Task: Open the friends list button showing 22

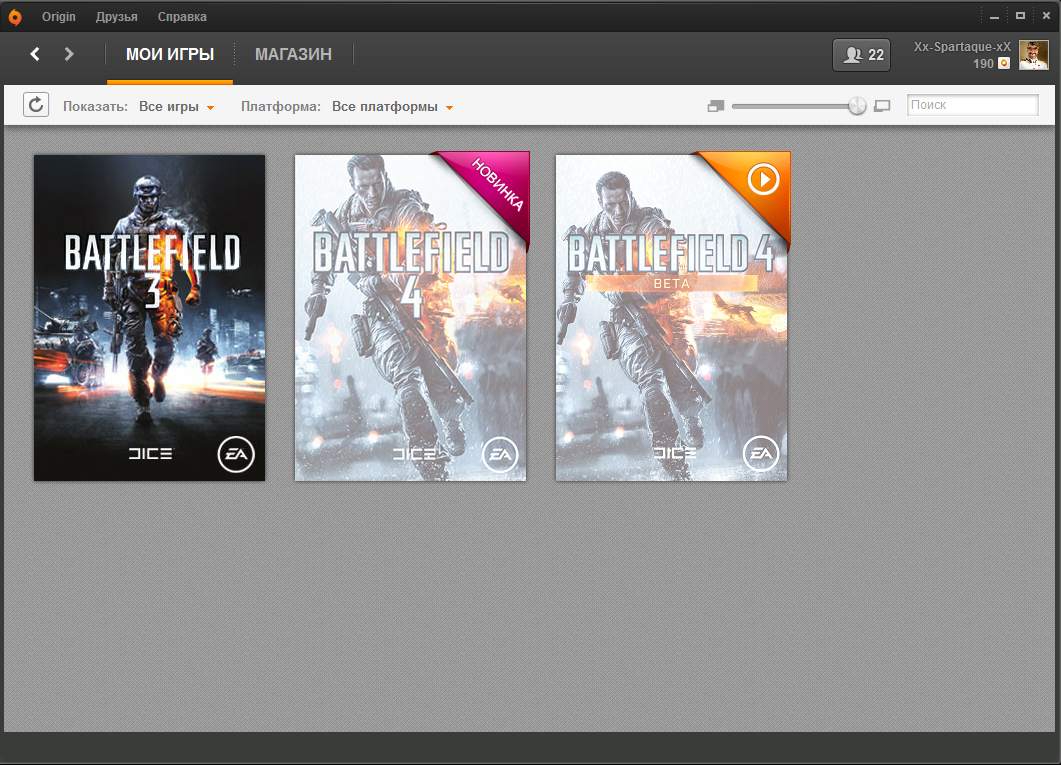Action: (x=861, y=55)
